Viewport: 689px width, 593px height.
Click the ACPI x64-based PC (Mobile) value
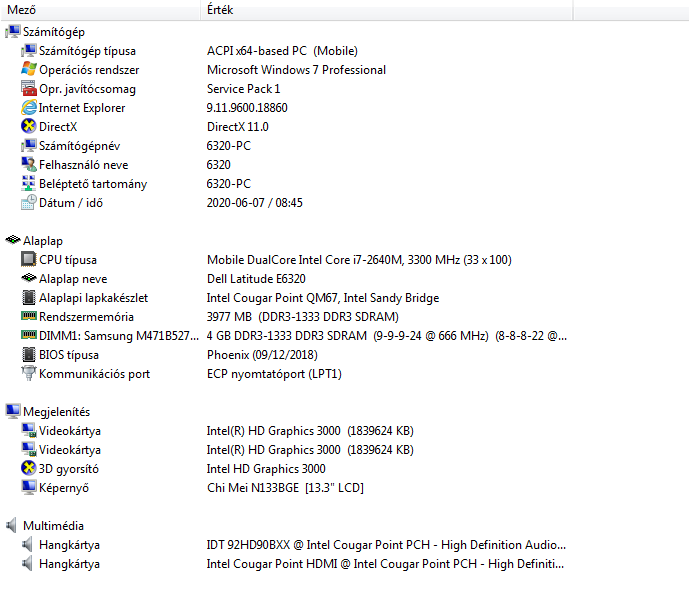tap(282, 51)
